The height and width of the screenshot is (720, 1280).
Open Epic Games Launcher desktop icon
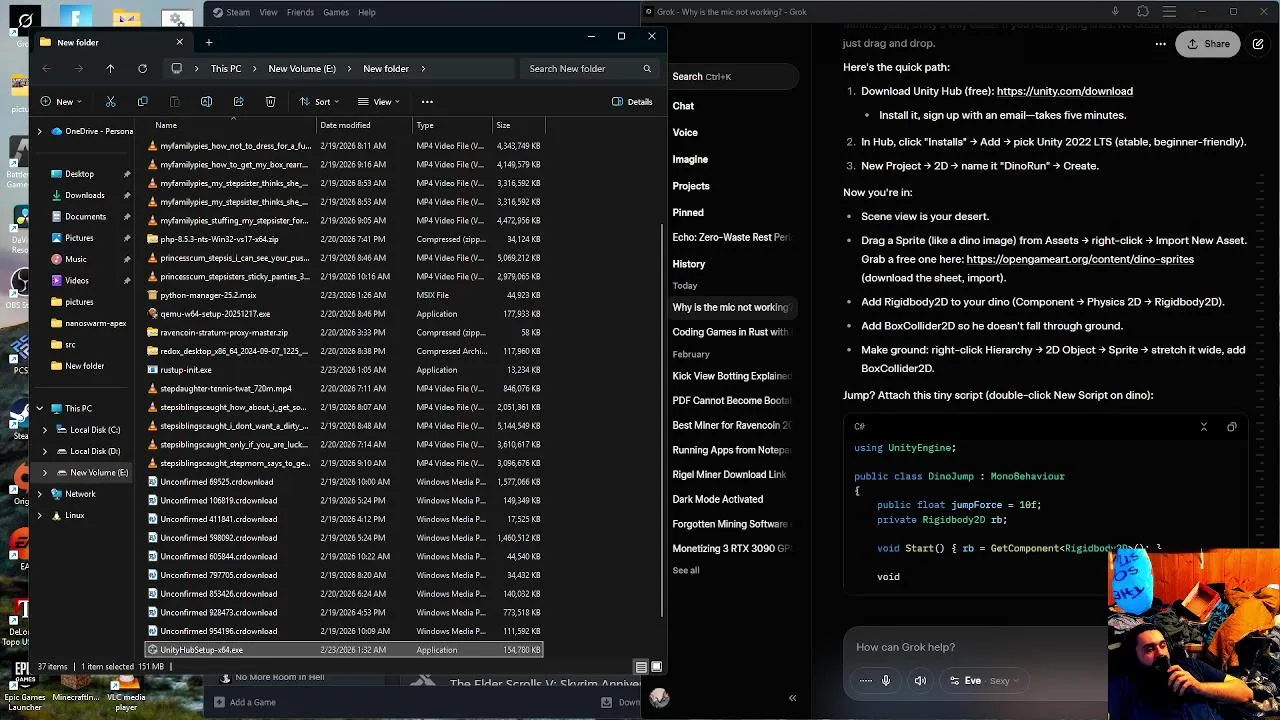pyautogui.click(x=24, y=685)
